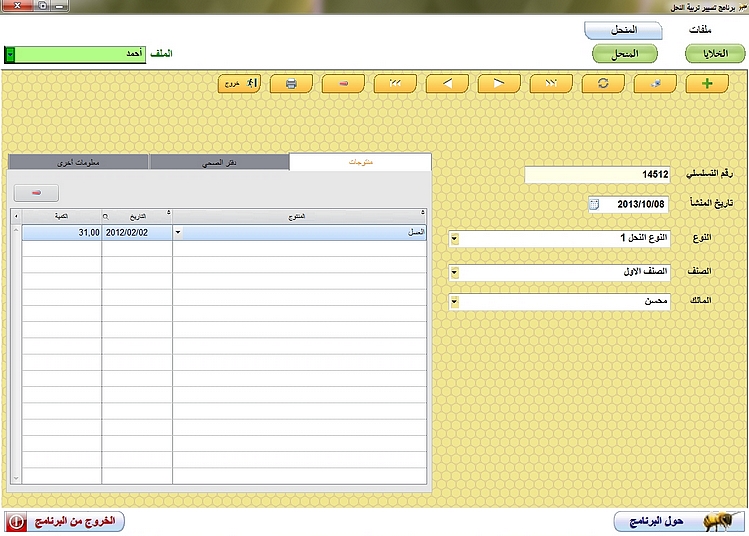Open product dropdown in العسل table row
Image resolution: width=749 pixels, height=536 pixels.
point(179,232)
